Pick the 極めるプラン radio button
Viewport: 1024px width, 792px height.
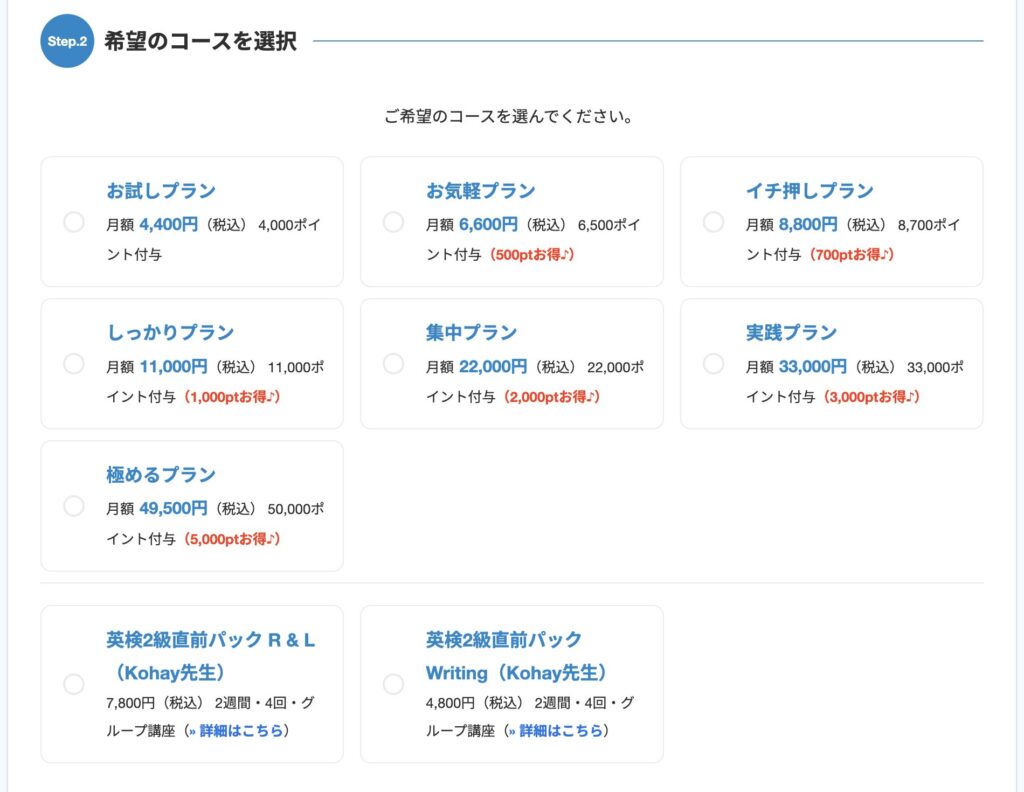[x=73, y=506]
